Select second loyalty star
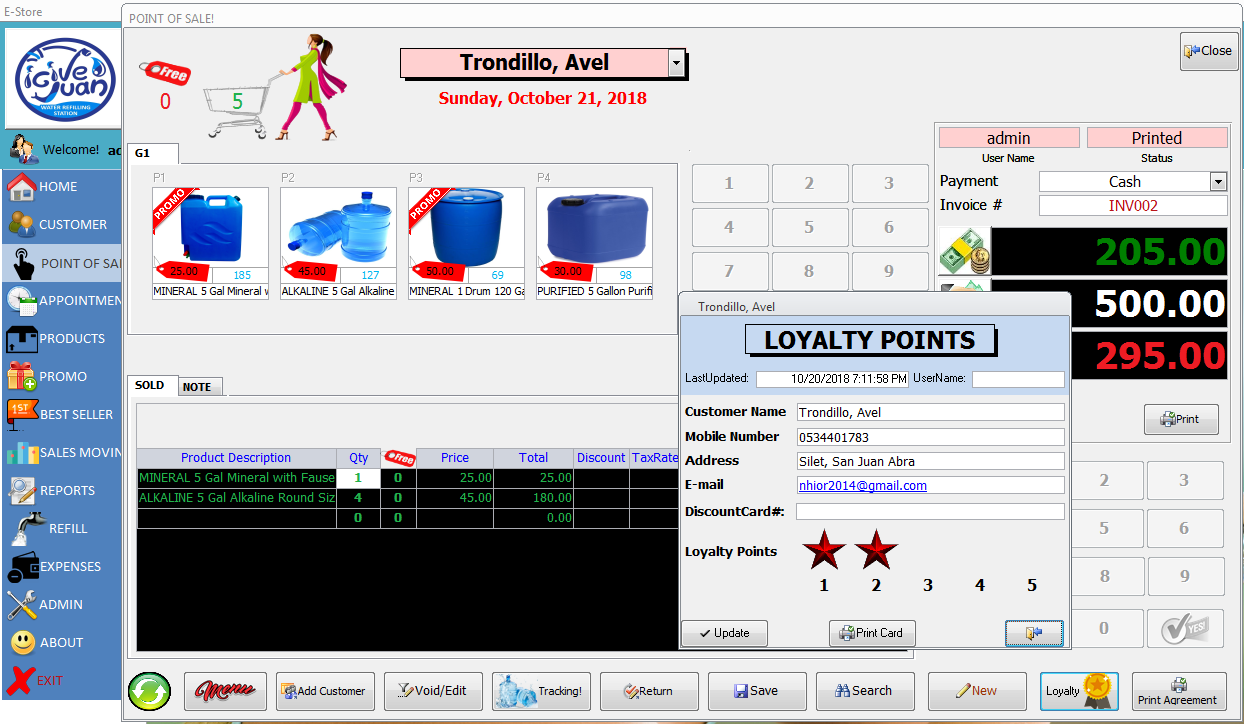Screen dimensions: 1244x724 [x=876, y=550]
